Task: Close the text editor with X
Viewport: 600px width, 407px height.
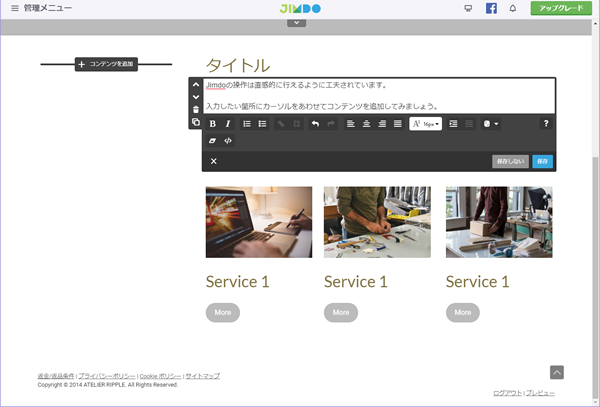Action: 214,161
